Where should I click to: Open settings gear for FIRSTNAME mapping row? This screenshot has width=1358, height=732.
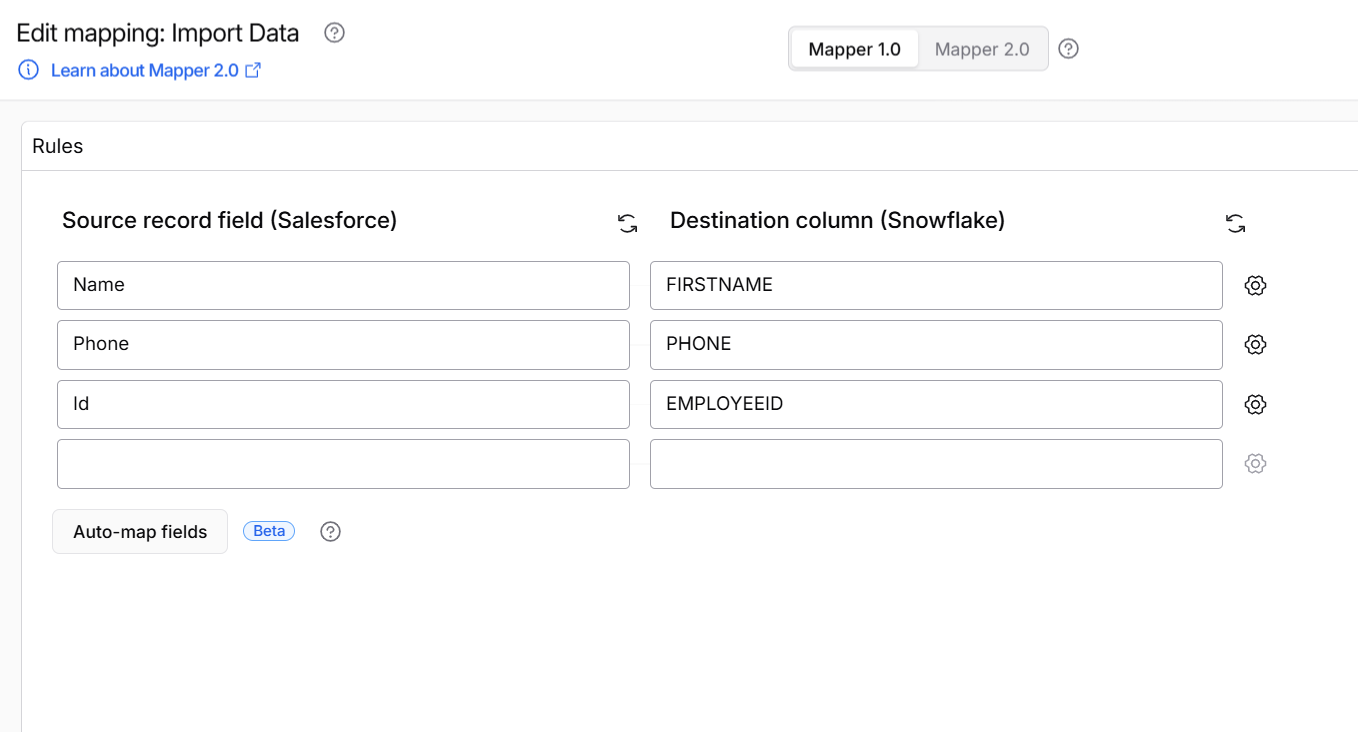[x=1255, y=286]
